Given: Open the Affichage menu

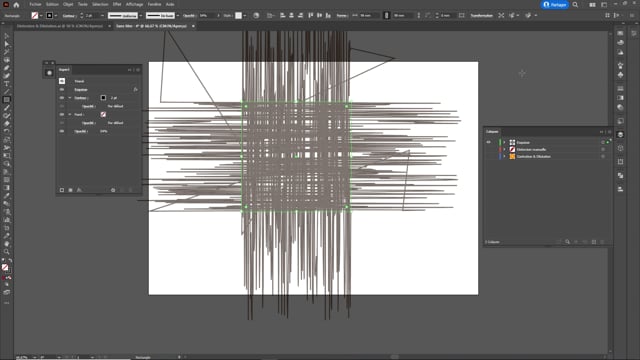Looking at the screenshot, I should tap(134, 4).
